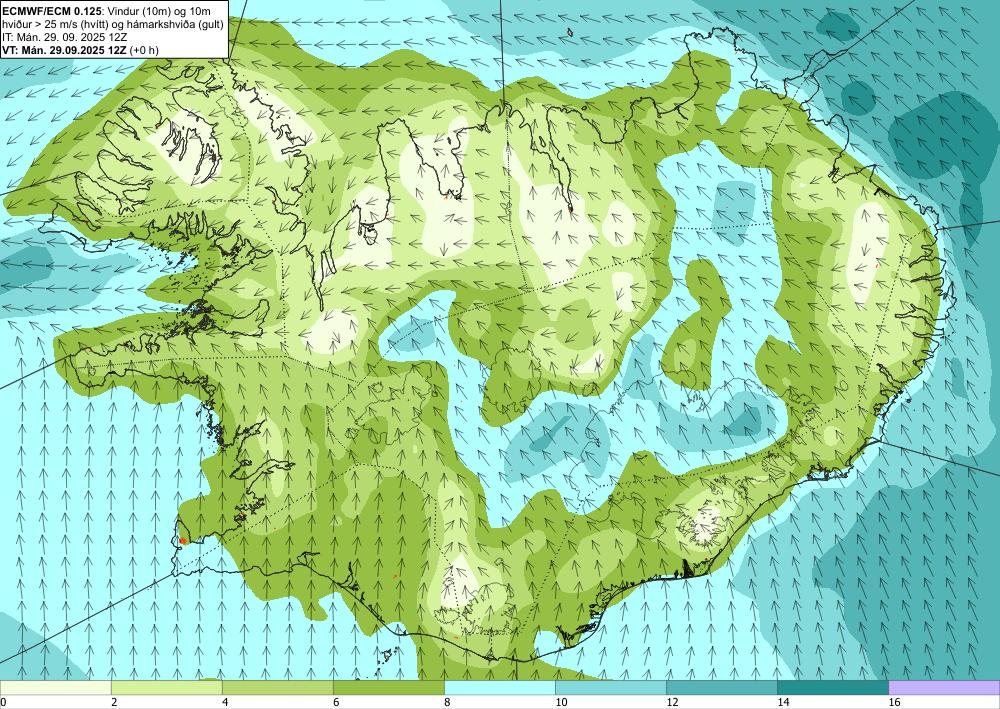The image size is (1000, 709).
Task: Click the teal 10–12 legend swatch
Action: coord(611,687)
